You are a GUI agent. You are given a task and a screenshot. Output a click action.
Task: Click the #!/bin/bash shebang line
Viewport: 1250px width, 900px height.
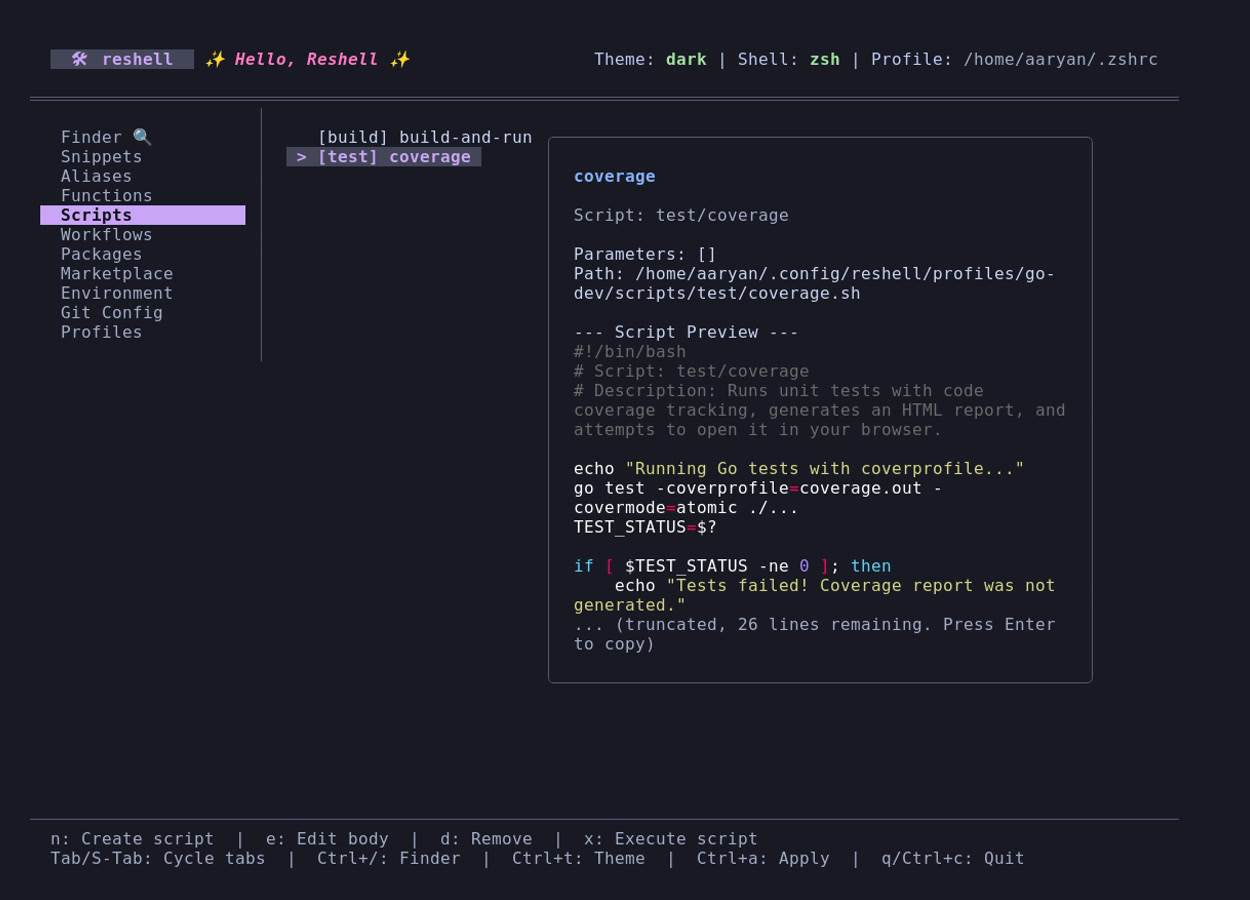coord(629,352)
